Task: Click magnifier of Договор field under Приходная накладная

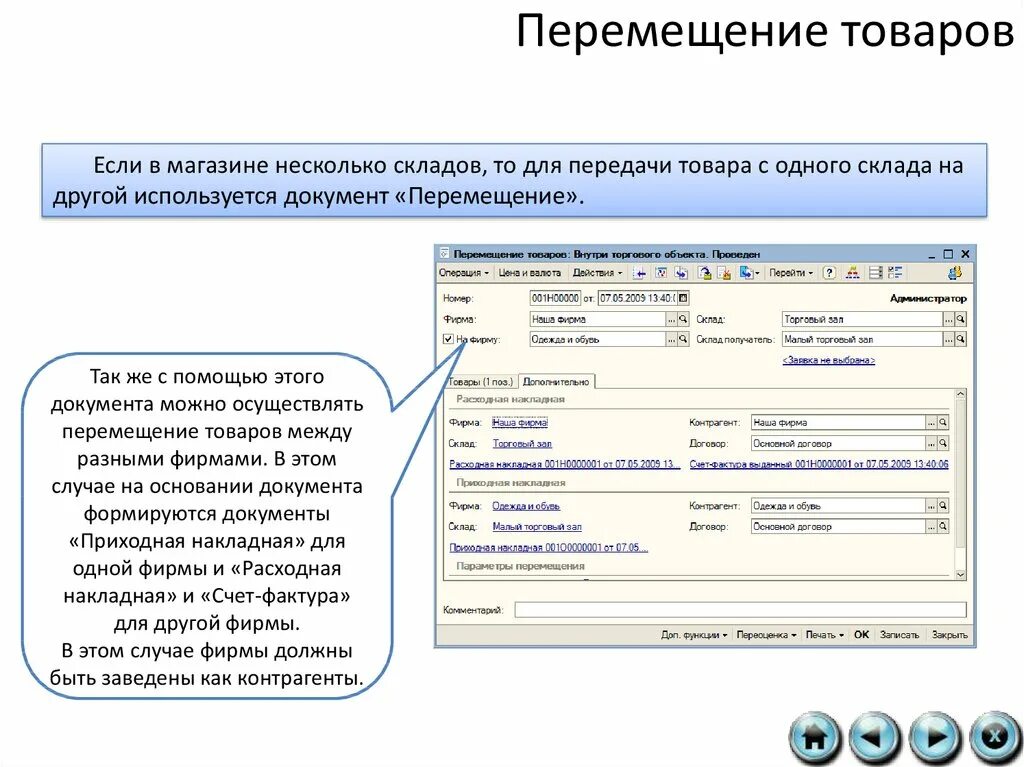Action: pos(943,527)
